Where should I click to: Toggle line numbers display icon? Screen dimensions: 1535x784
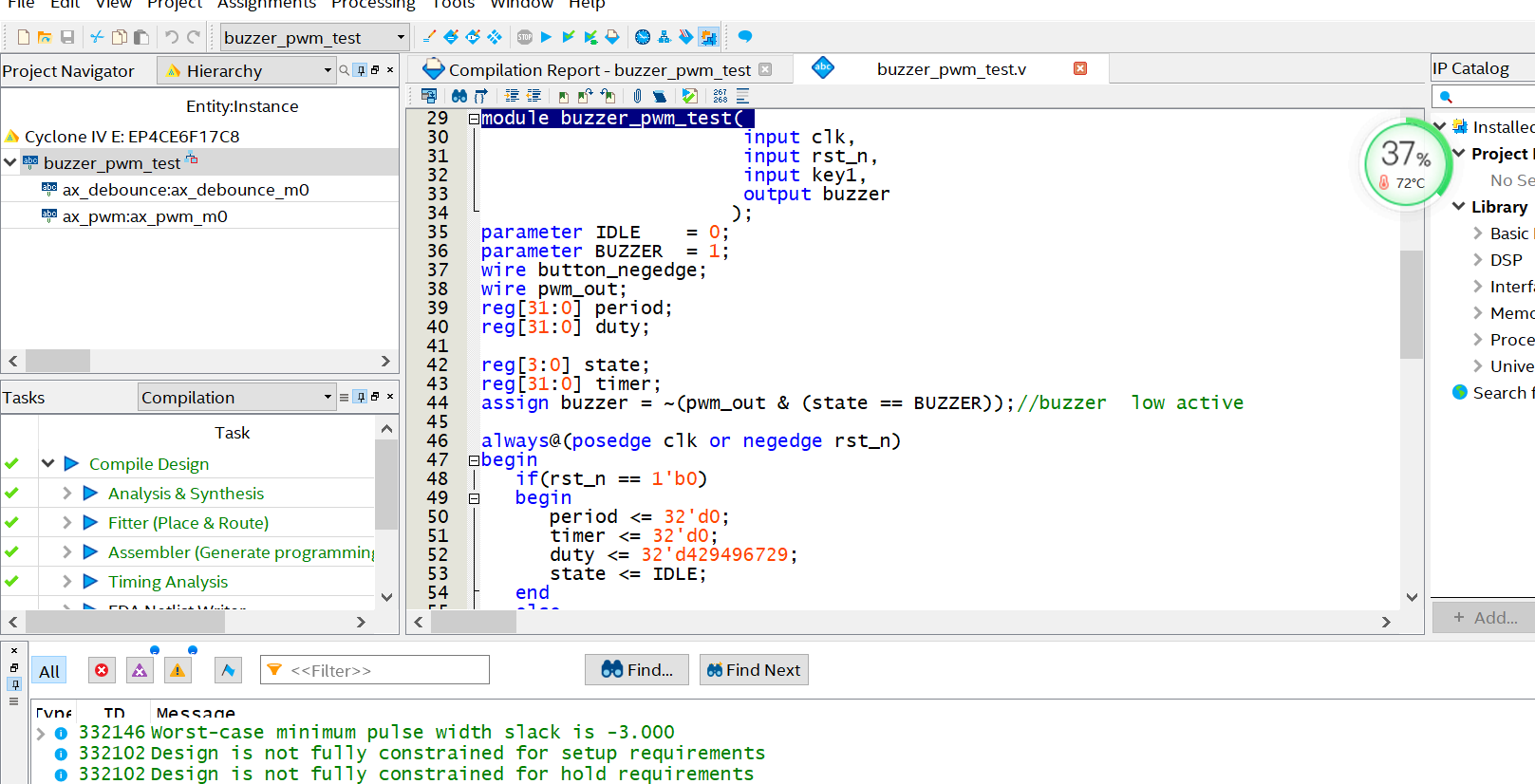[721, 96]
